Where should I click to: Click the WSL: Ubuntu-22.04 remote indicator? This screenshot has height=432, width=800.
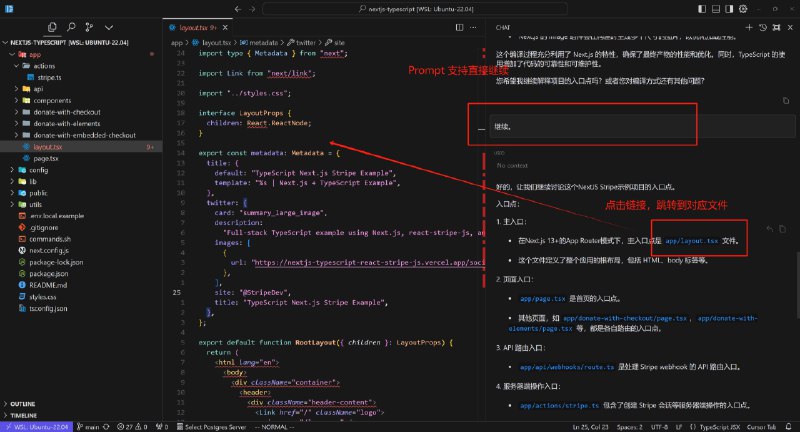click(37, 427)
